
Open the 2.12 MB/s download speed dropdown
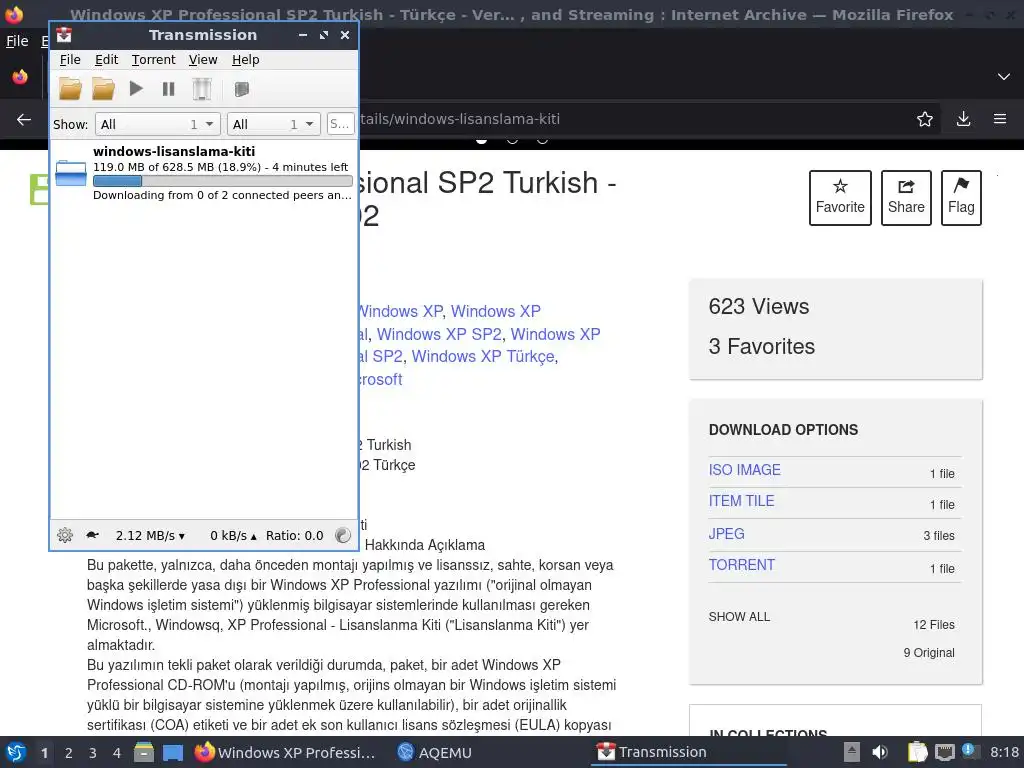click(150, 536)
